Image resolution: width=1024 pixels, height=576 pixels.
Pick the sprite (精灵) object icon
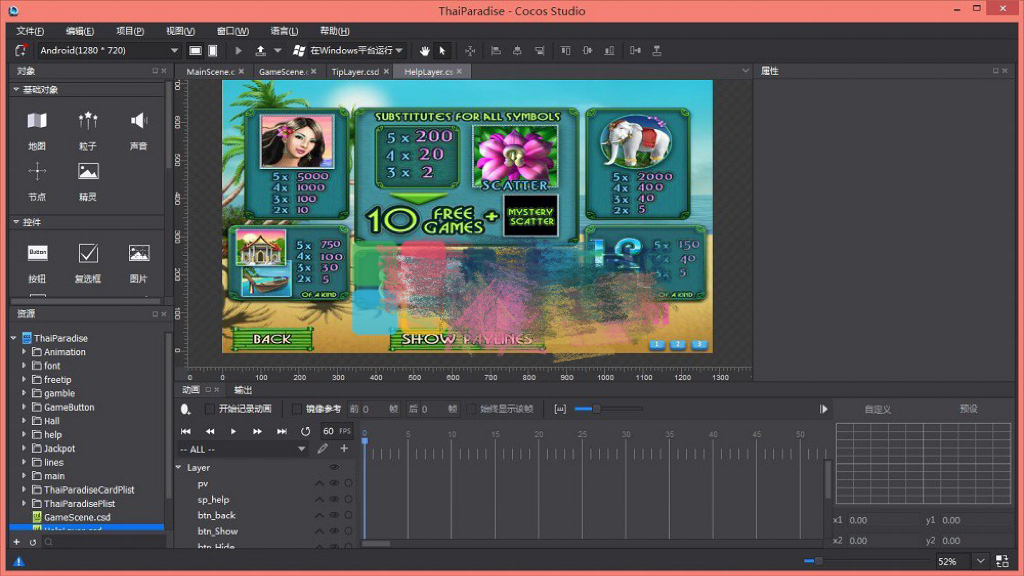[88, 172]
